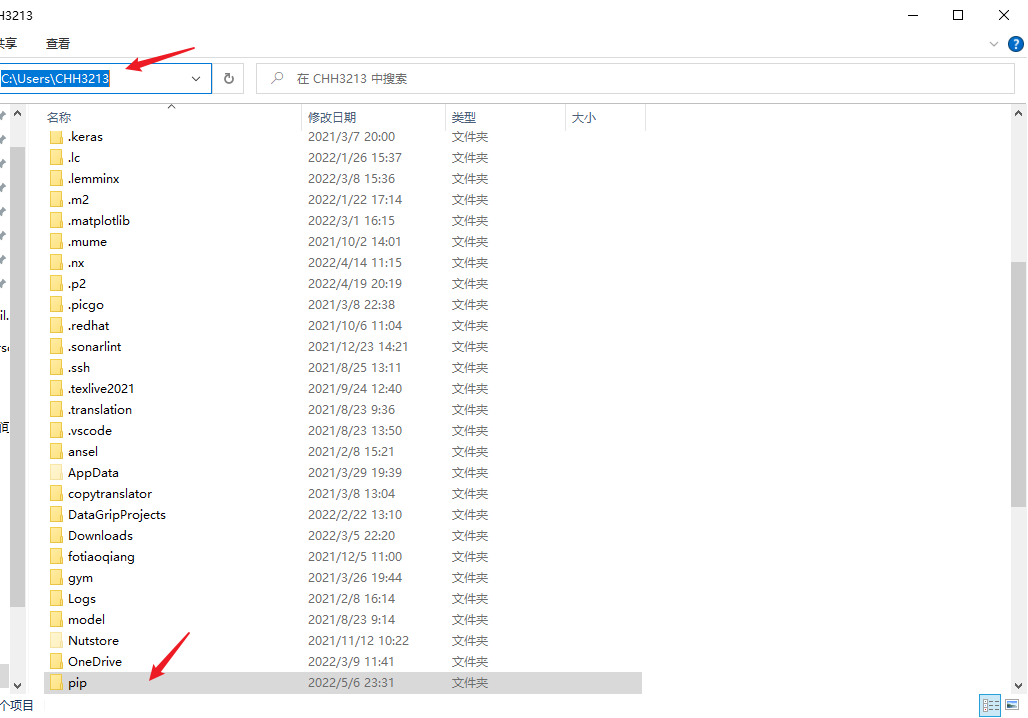1028x718 pixels.
Task: Select the .lemminx folder icon
Action: tap(57, 179)
